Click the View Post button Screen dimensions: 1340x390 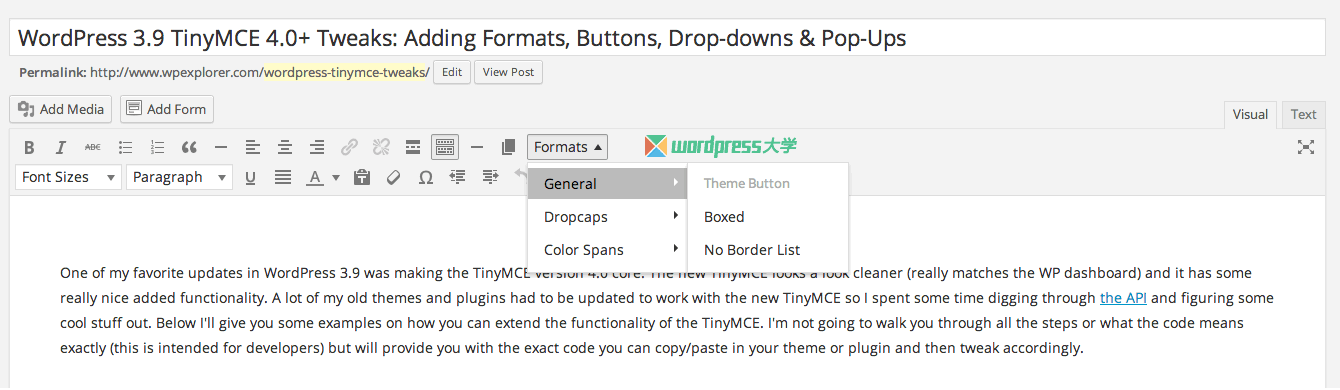click(x=509, y=72)
